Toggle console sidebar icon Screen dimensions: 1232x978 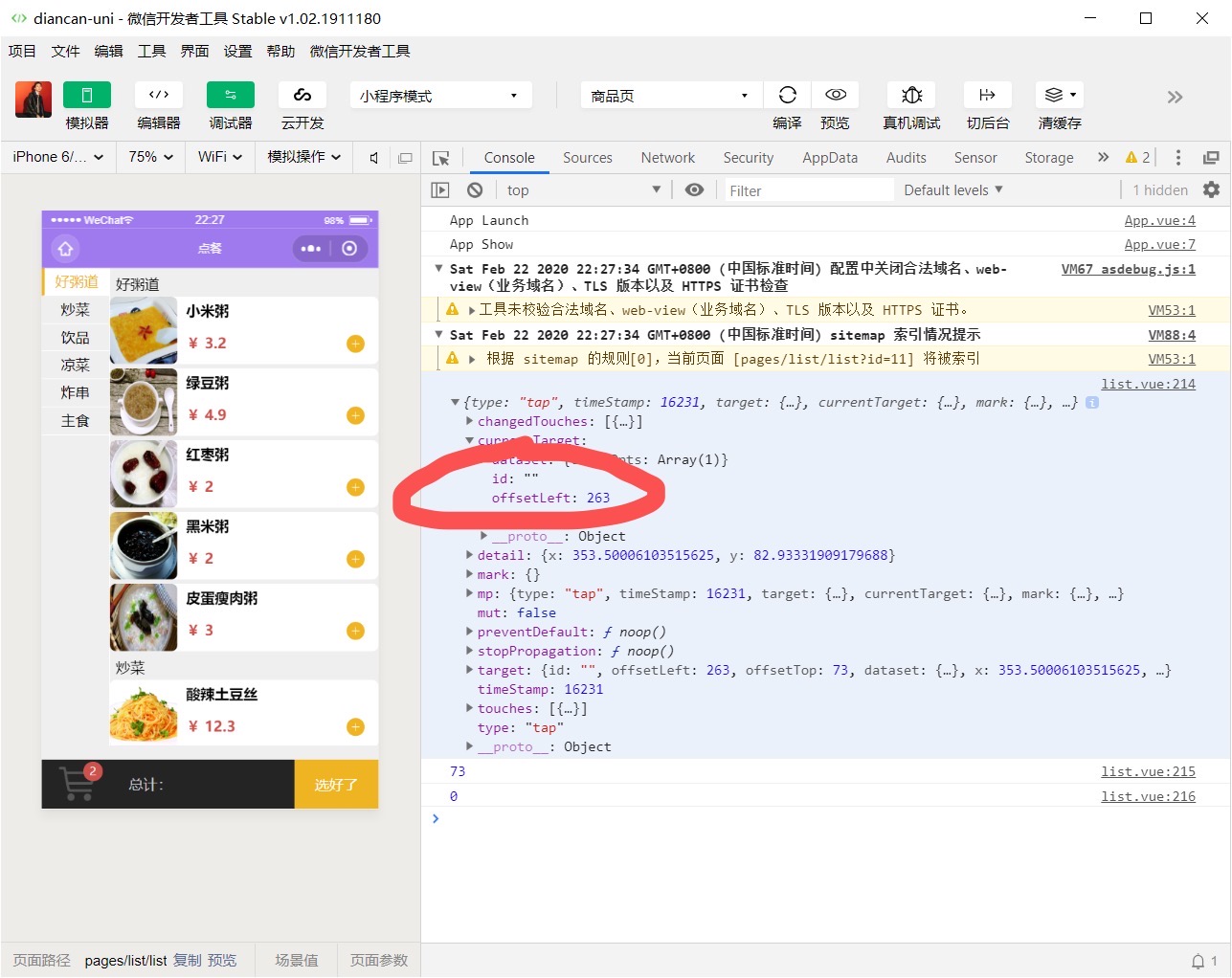[x=440, y=190]
